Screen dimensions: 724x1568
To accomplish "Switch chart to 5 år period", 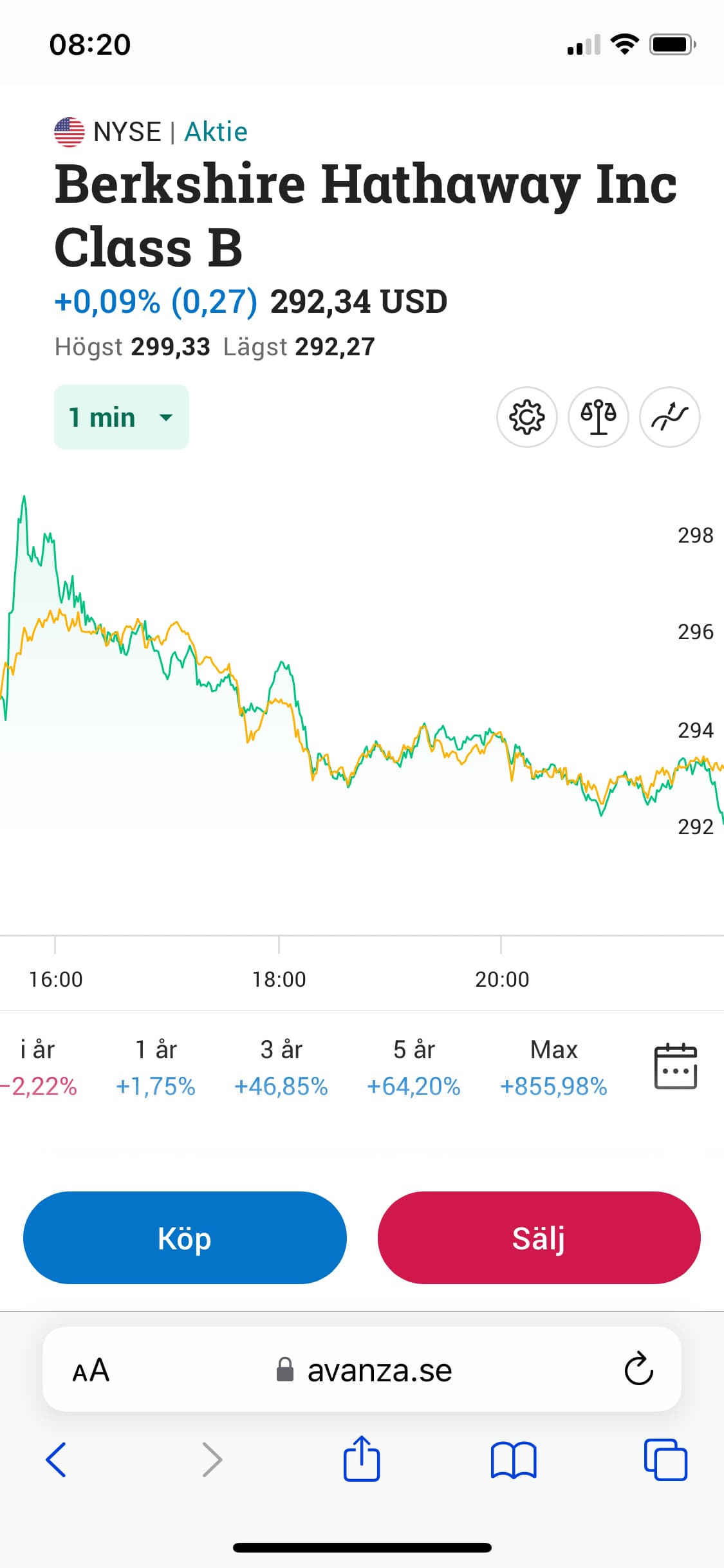I will click(414, 1067).
